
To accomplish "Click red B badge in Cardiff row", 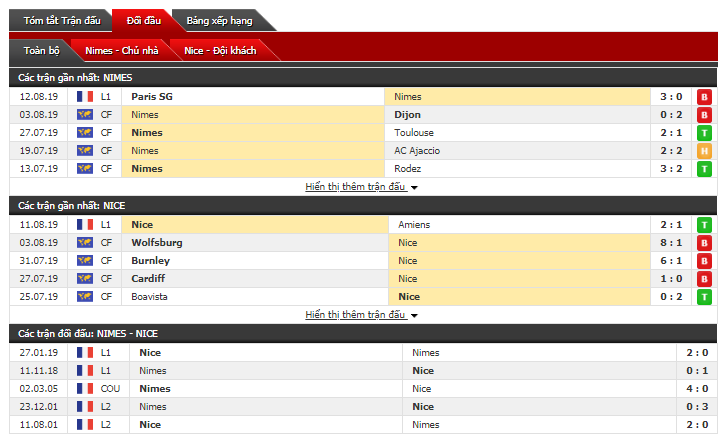I will (x=704, y=278).
